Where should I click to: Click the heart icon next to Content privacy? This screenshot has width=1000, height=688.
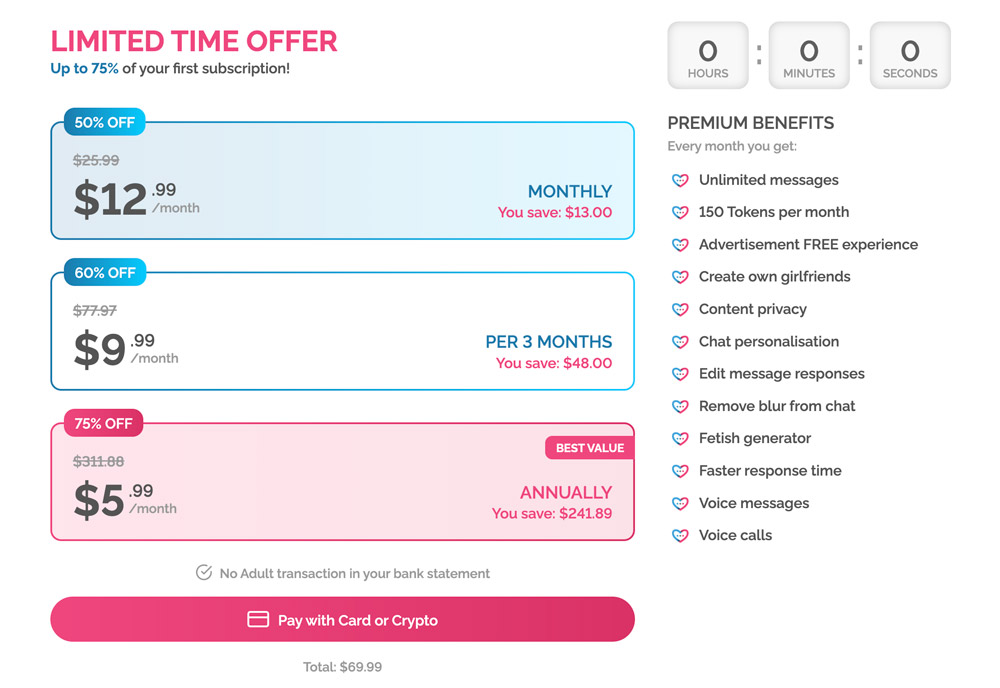pyautogui.click(x=681, y=309)
